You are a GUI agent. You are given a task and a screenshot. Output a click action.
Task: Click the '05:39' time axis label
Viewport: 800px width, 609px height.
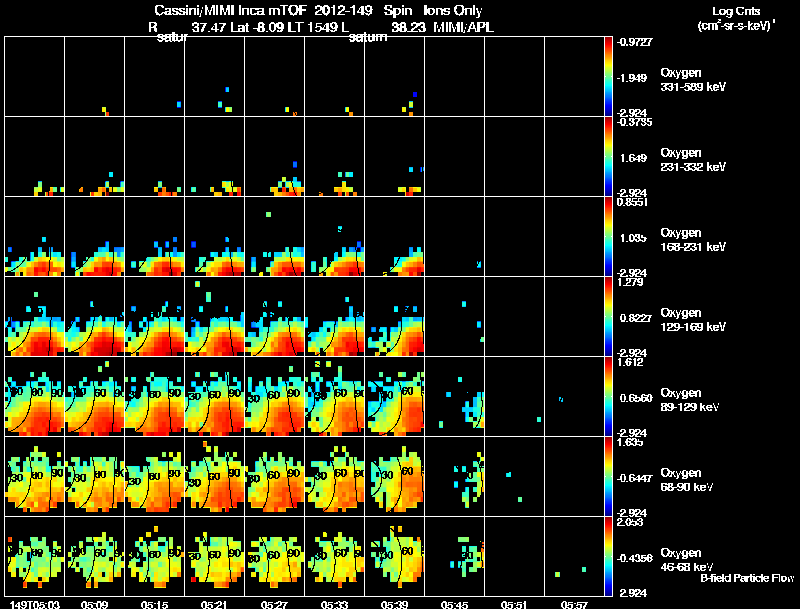coord(394,605)
